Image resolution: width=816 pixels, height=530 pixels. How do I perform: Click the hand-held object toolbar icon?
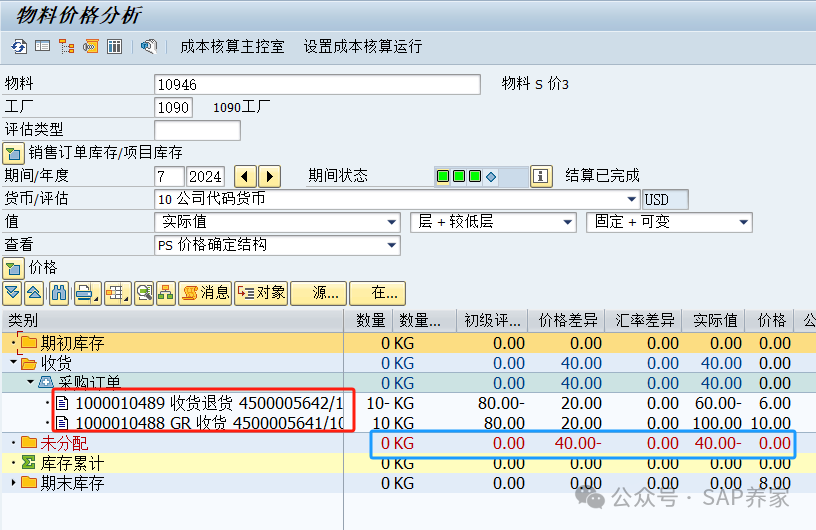[149, 47]
